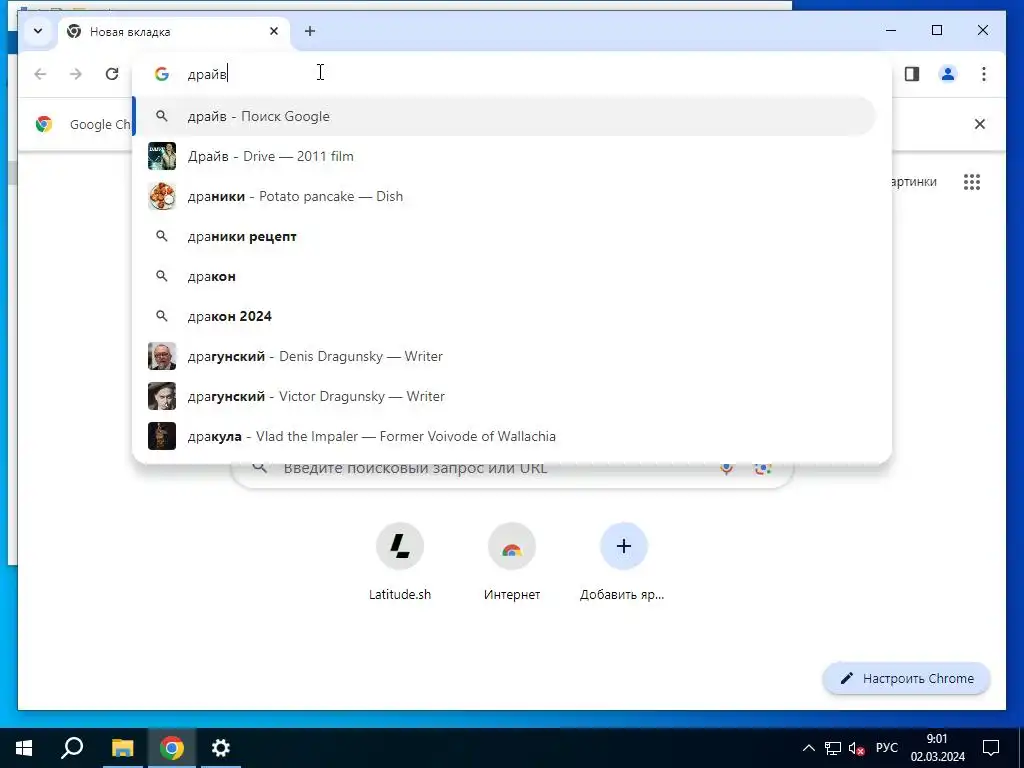The width and height of the screenshot is (1024, 768).
Task: Select suggestion дракула Vlad the Impaler
Action: [x=504, y=436]
